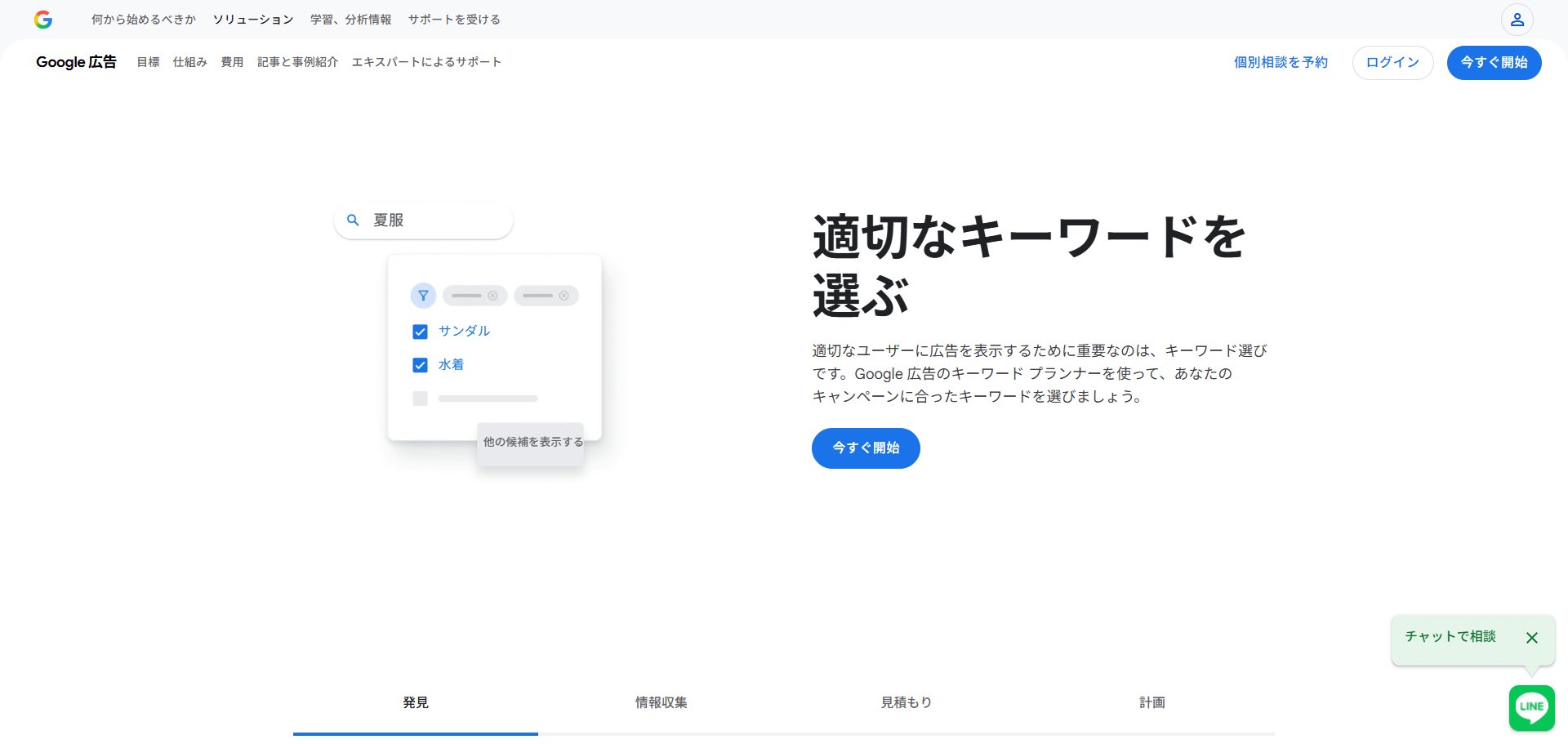1568x744 pixels.
Task: Click 今すぐ開始 button below the description
Action: pyautogui.click(x=866, y=448)
